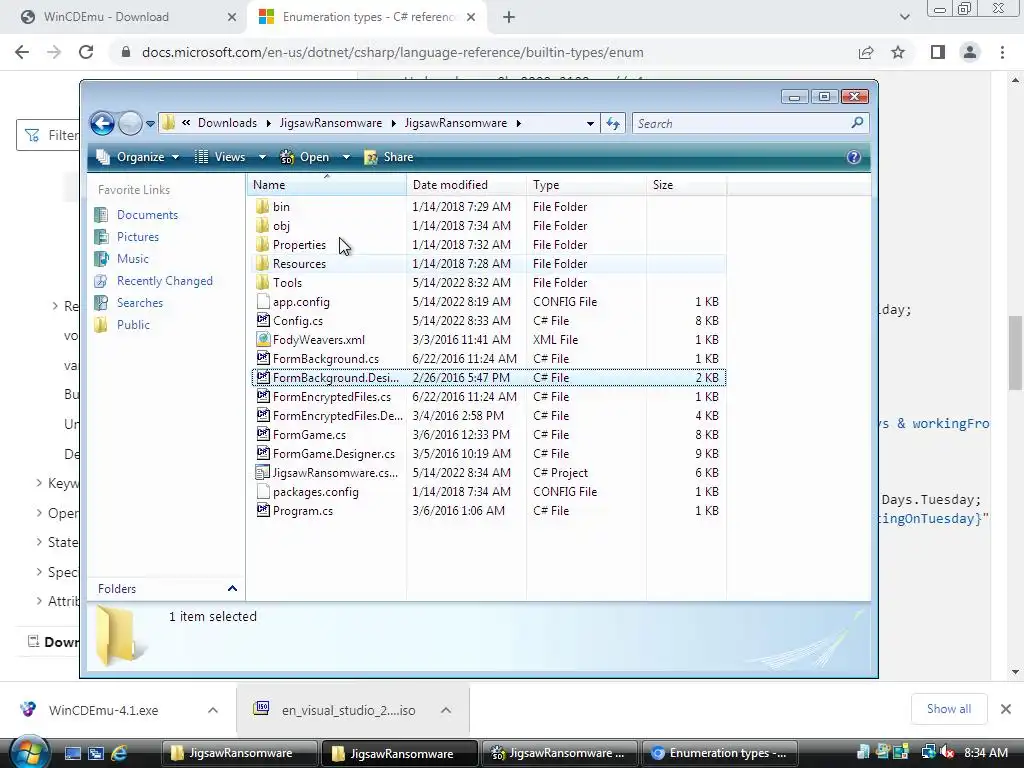1024x768 pixels.
Task: Sort files by Size column header
Action: 686,185
